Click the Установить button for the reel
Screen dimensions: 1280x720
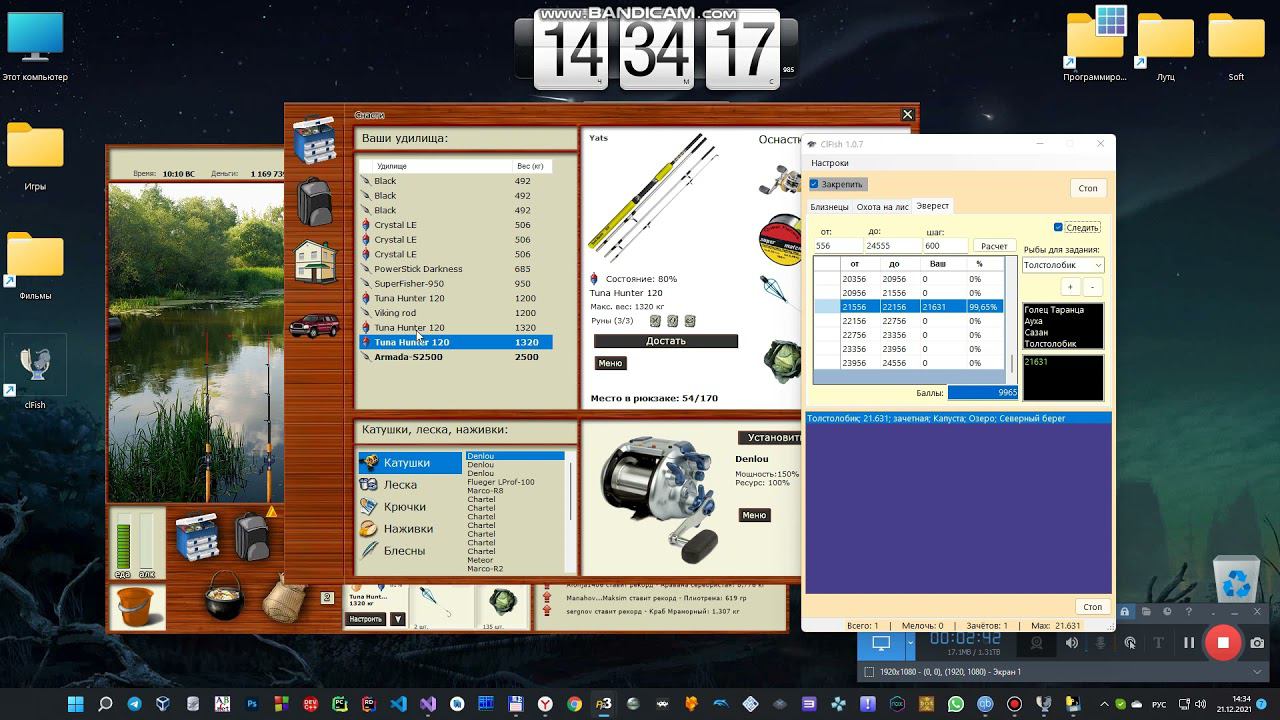[x=771, y=438]
